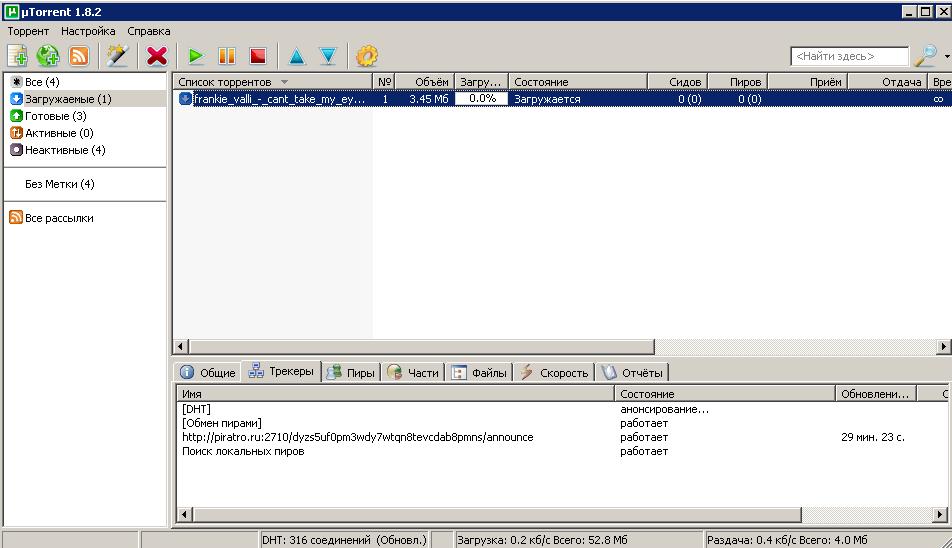Sort trackers by Состояние column header
This screenshot has width=952, height=548.
[725, 394]
